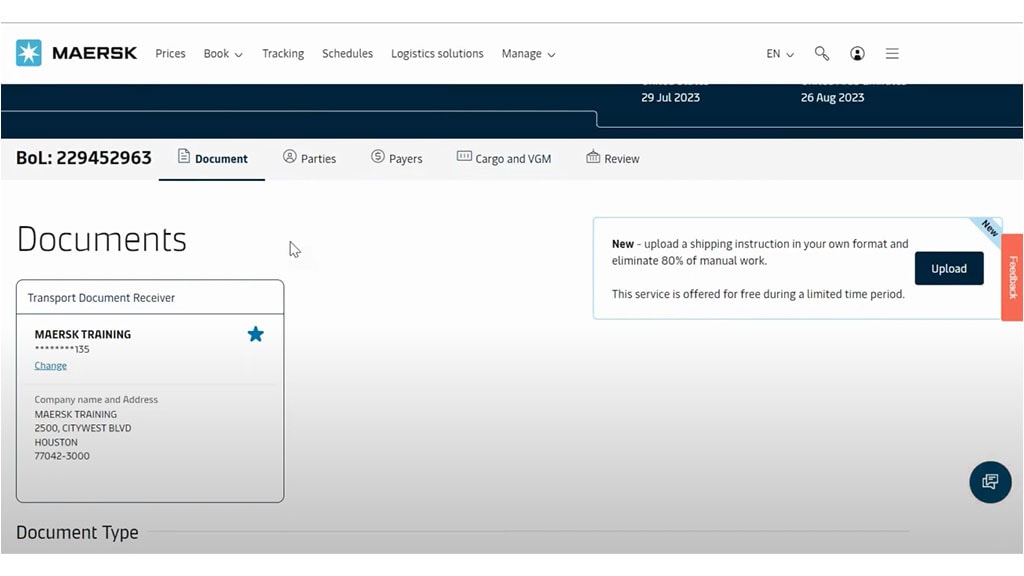Toggle the favorite star on MAERSK TRAINING
The width and height of the screenshot is (1024, 576).
(x=256, y=334)
